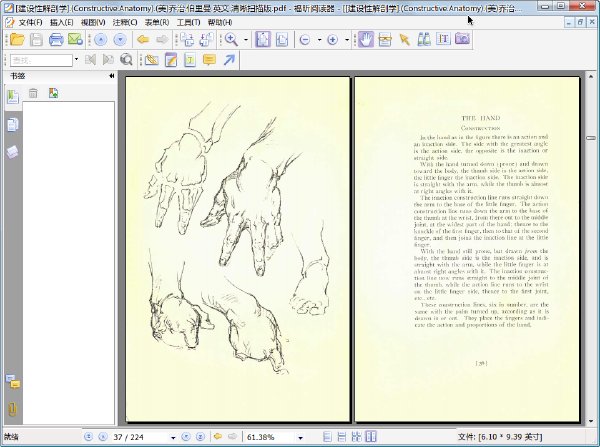Switch to single page layout
The image size is (600, 447).
tap(327, 437)
